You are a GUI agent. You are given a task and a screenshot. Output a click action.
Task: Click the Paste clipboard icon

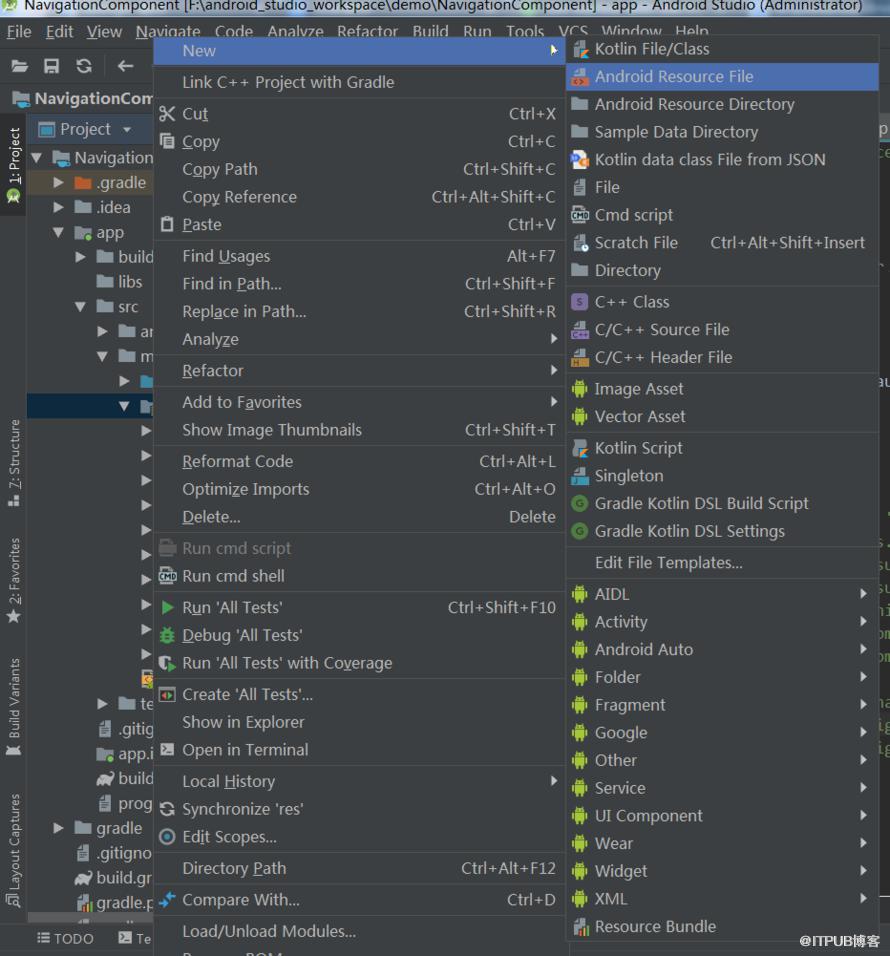[167, 224]
